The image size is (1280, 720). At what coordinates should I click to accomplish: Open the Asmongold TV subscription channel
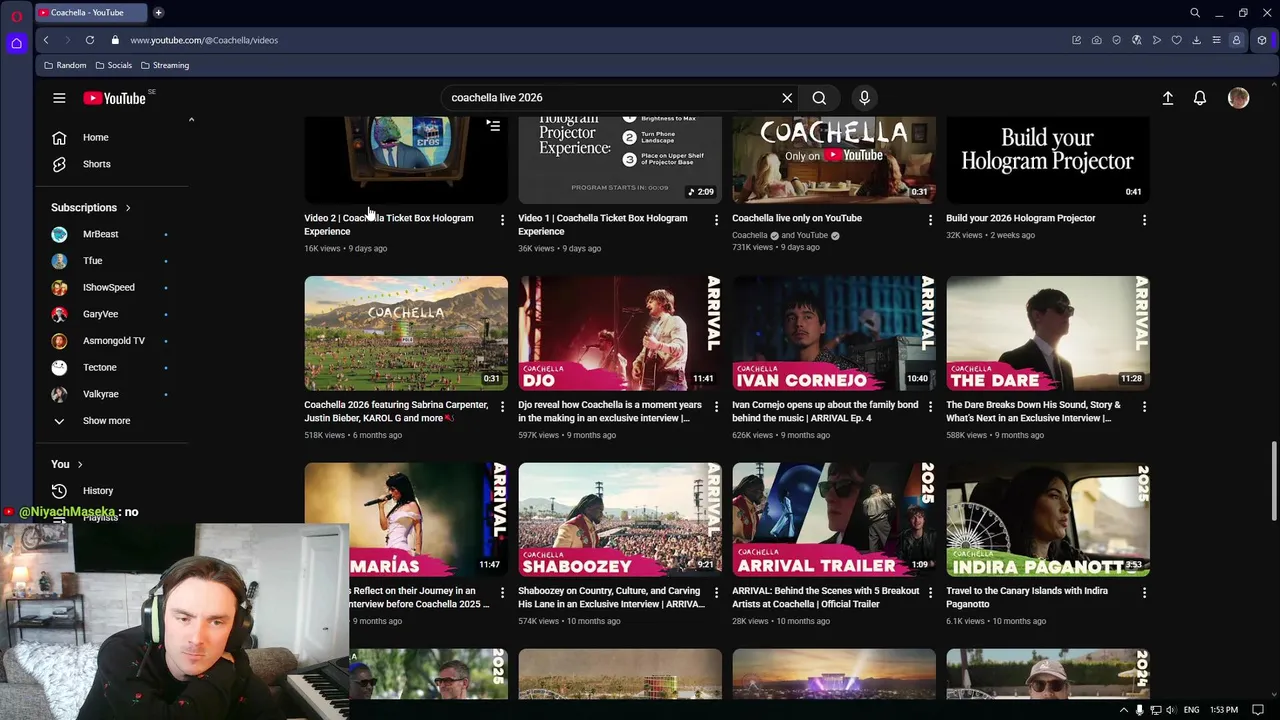(113, 341)
